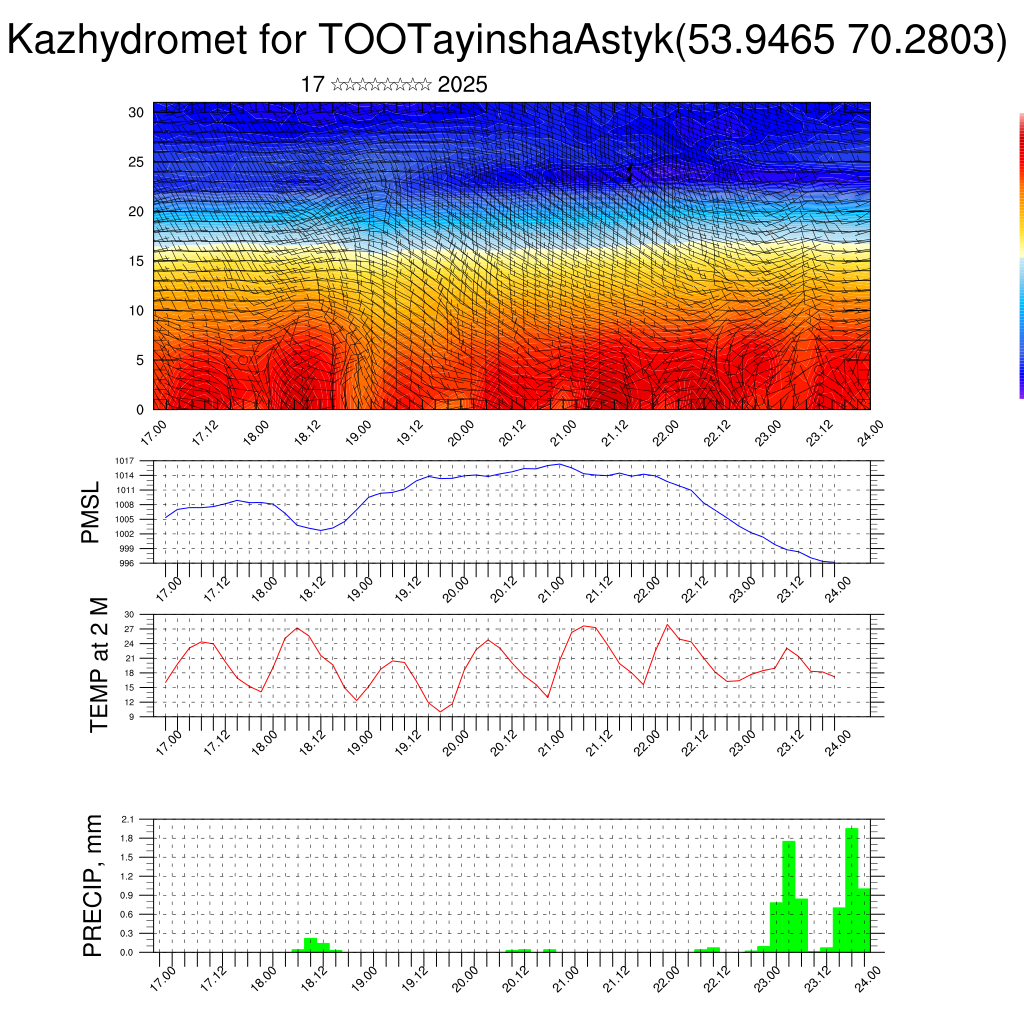Viewport: 1024px width, 1024px height.
Task: Click the 15 tick on the wind profile y-axis
Action: (136, 261)
